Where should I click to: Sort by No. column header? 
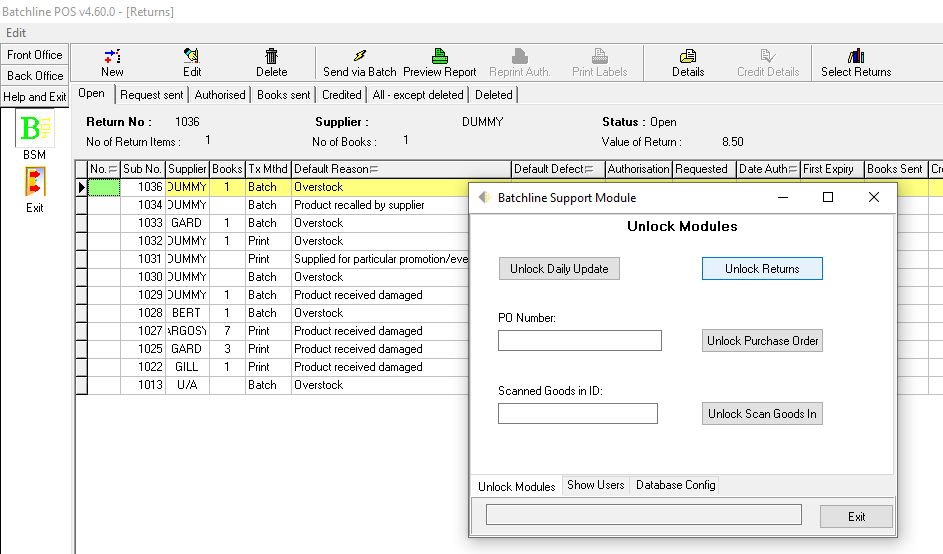coord(103,169)
